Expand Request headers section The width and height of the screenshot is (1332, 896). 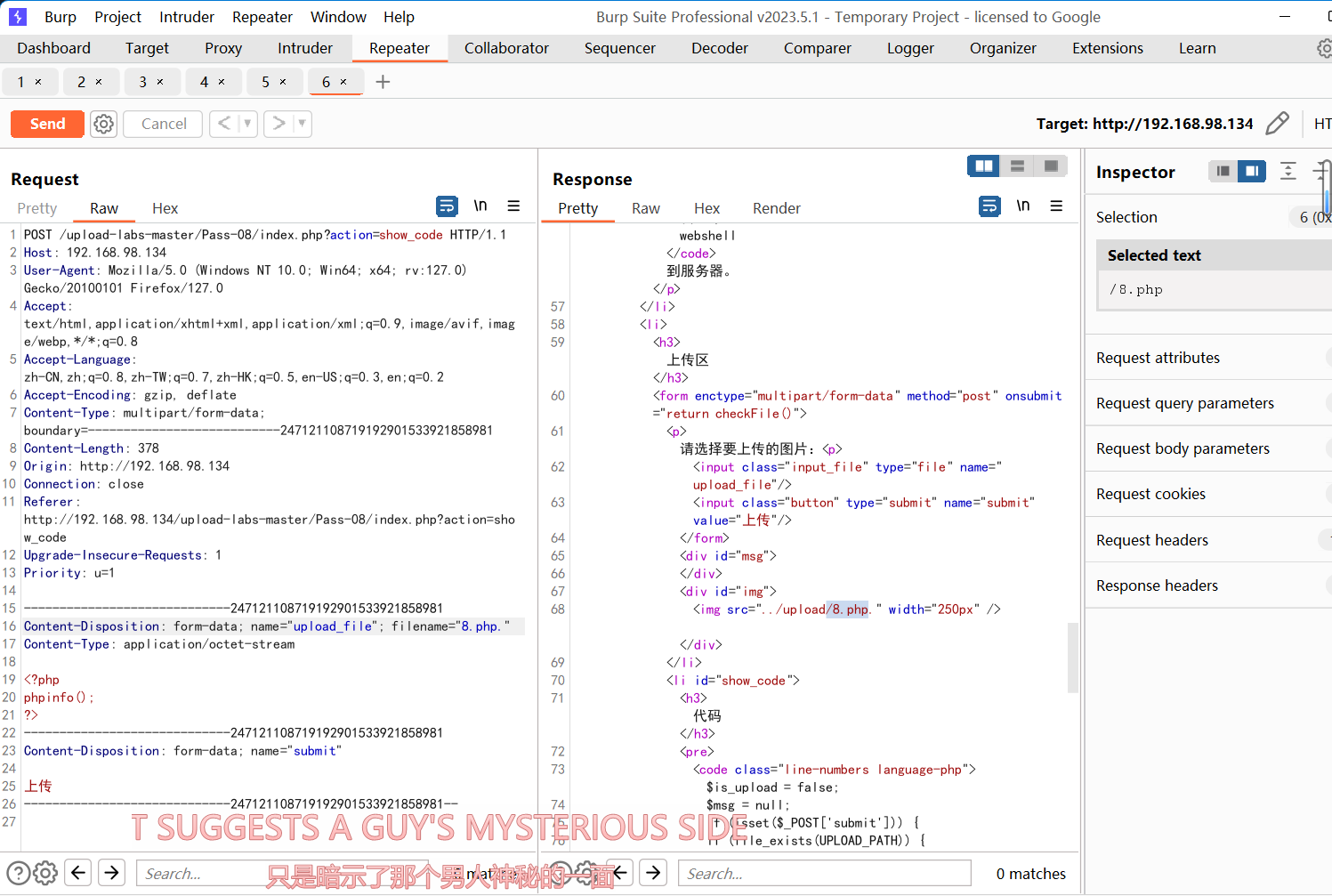[1208, 540]
